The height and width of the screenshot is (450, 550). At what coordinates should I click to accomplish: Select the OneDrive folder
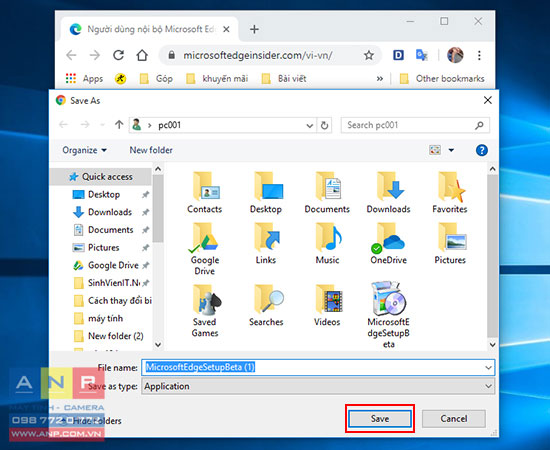click(x=388, y=244)
